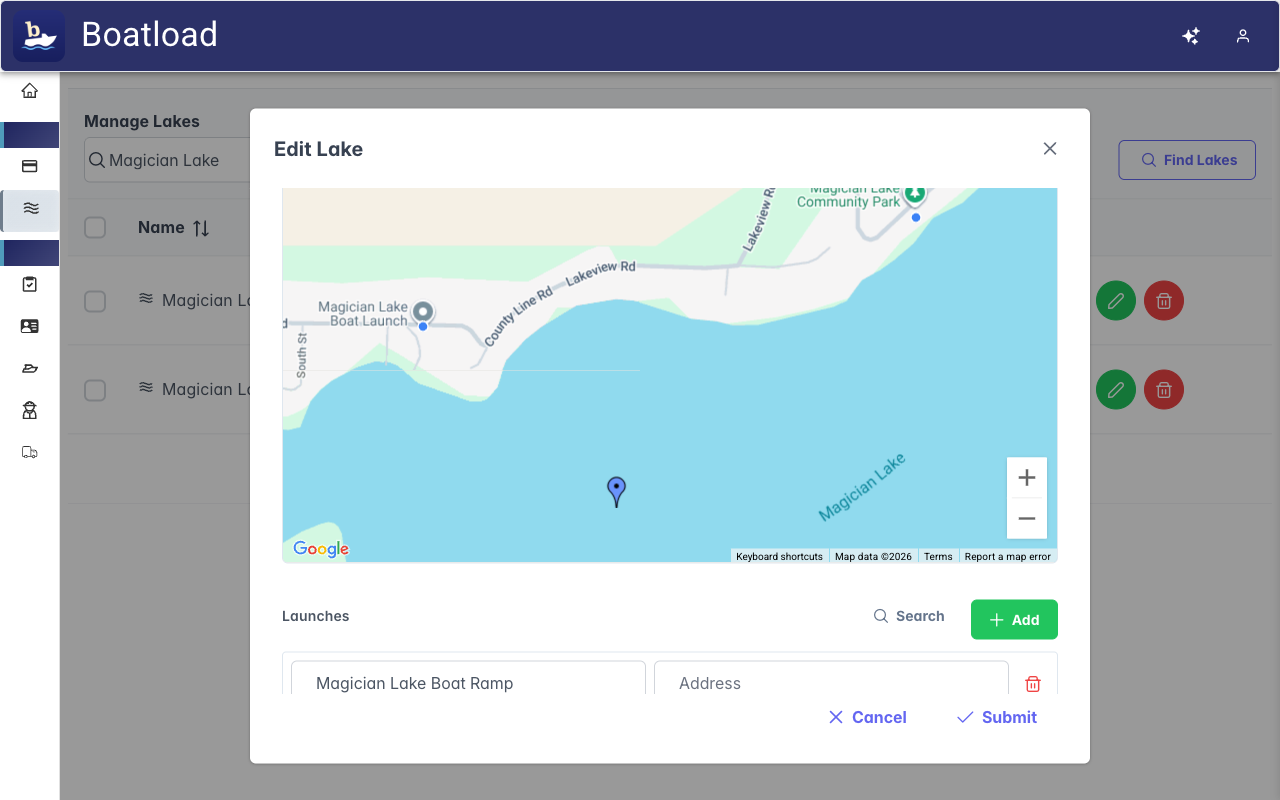Viewport: 1280px width, 800px height.
Task: Check the second Magician Lake row checkbox
Action: click(95, 390)
